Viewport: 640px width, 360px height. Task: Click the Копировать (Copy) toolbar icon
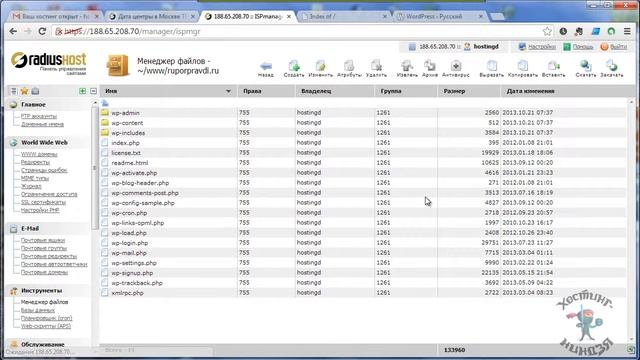(523, 69)
